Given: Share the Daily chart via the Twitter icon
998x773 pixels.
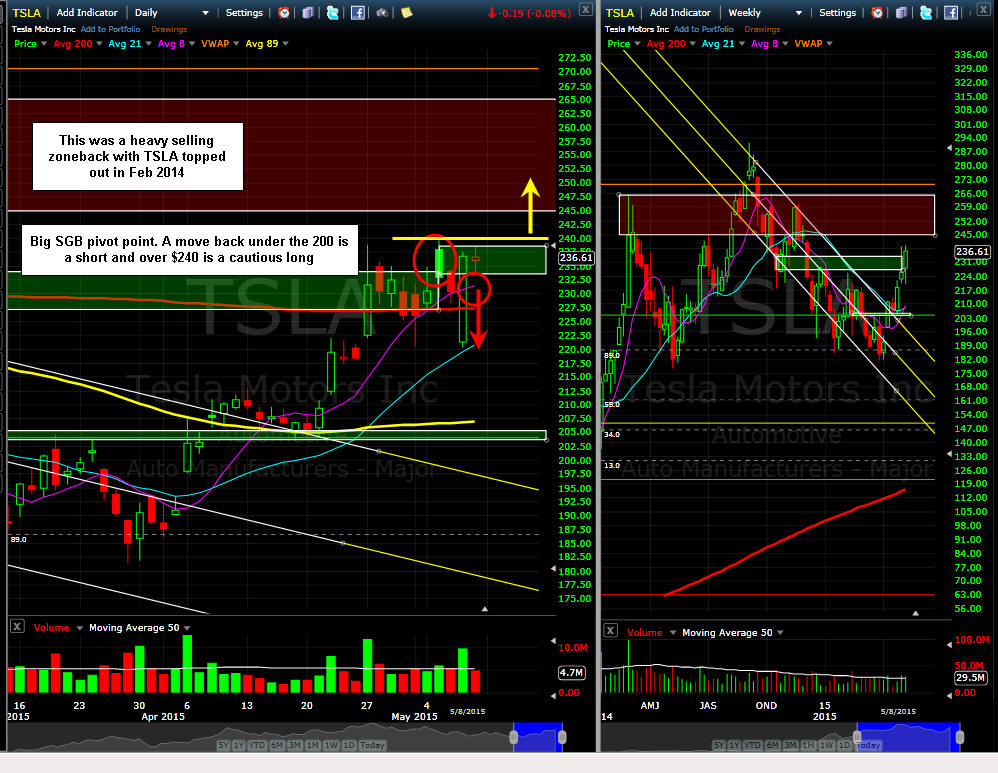Looking at the screenshot, I should point(332,13).
